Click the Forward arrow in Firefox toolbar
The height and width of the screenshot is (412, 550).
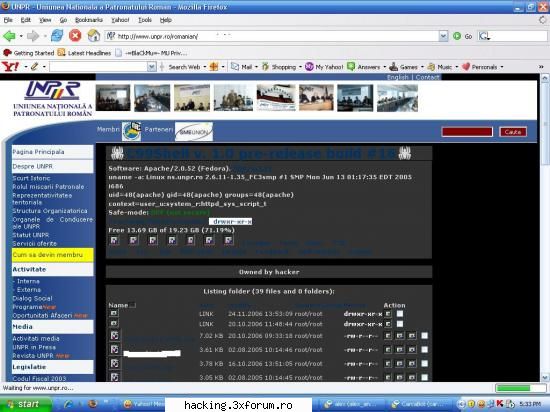pos(33,36)
